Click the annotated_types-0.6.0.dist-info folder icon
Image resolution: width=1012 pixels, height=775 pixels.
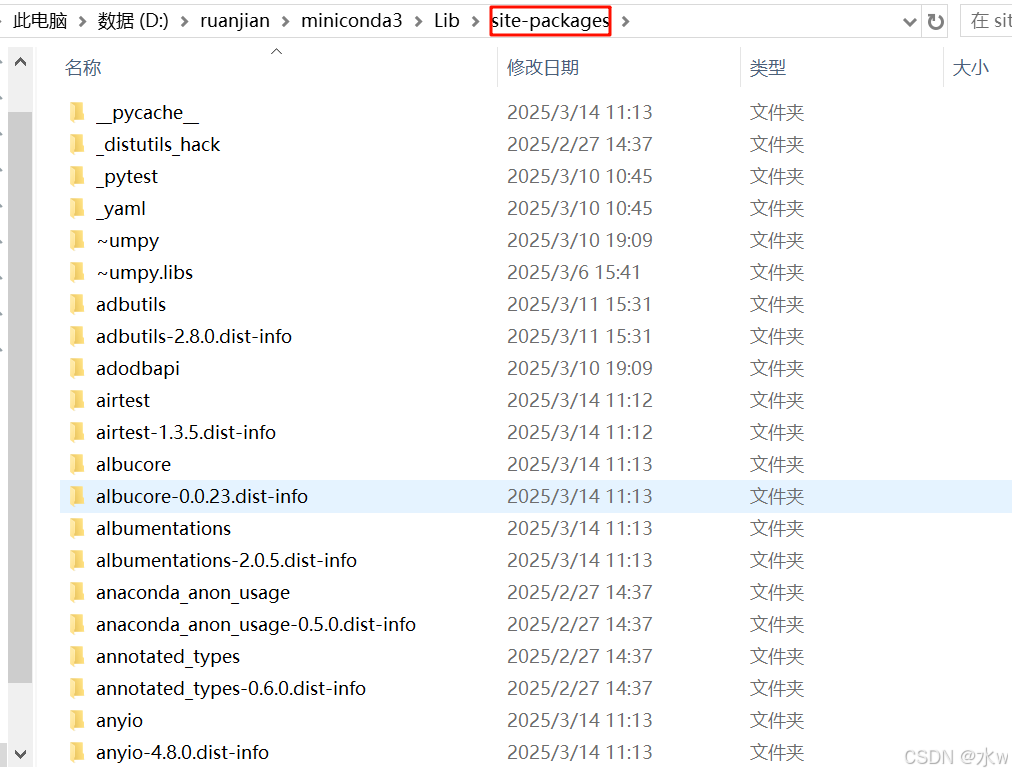(77, 689)
